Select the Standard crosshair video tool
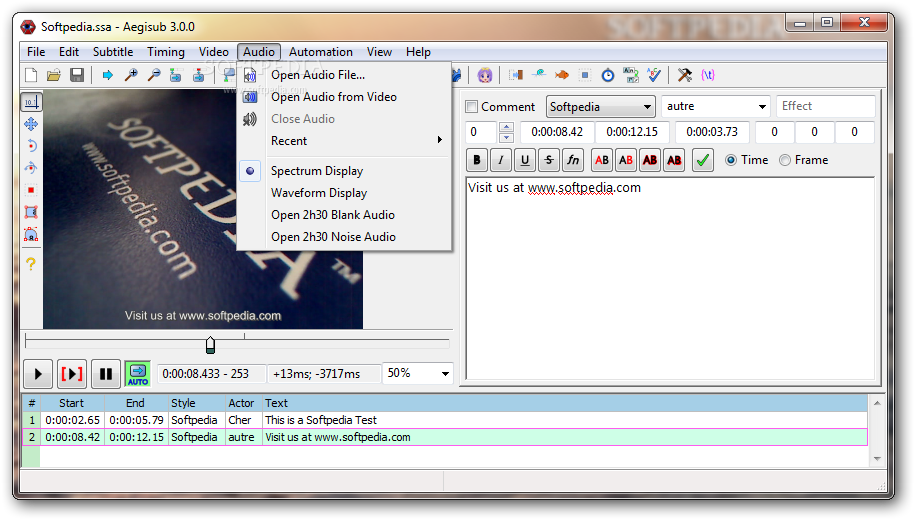Image resolution: width=915 pixels, height=520 pixels. [31, 102]
